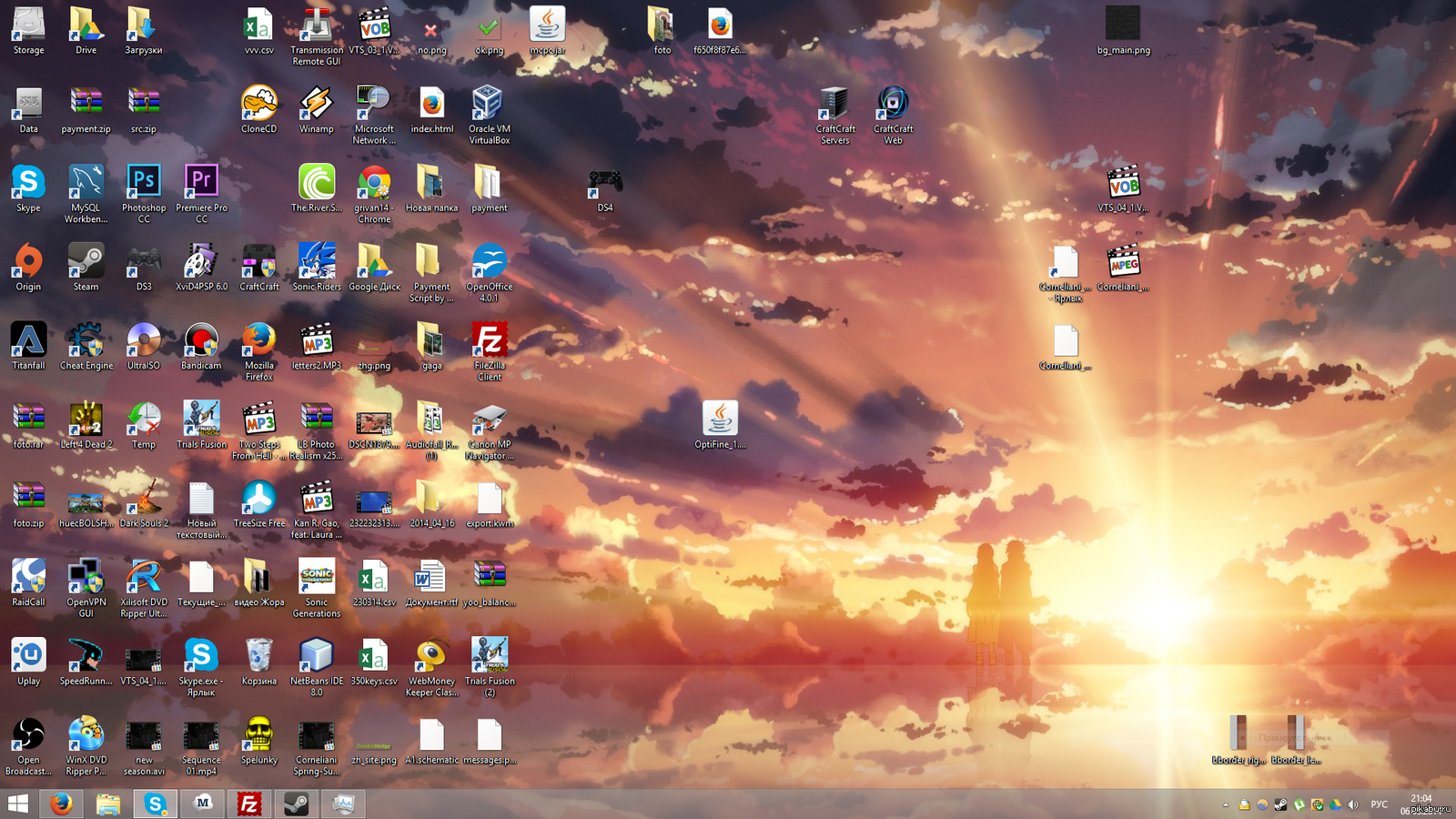The height and width of the screenshot is (819, 1456).
Task: Click the Google Drive tray icon
Action: [1335, 804]
